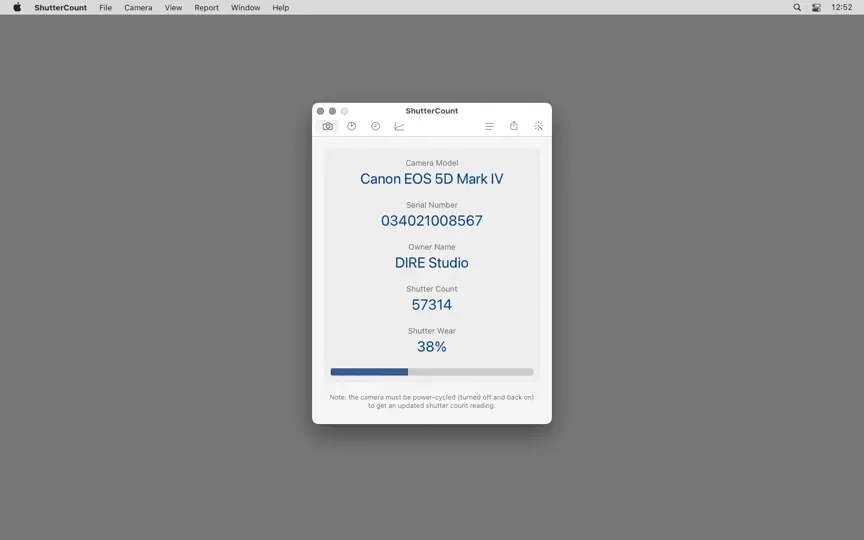
Task: Click the shutter wear value 38%
Action: pos(431,347)
